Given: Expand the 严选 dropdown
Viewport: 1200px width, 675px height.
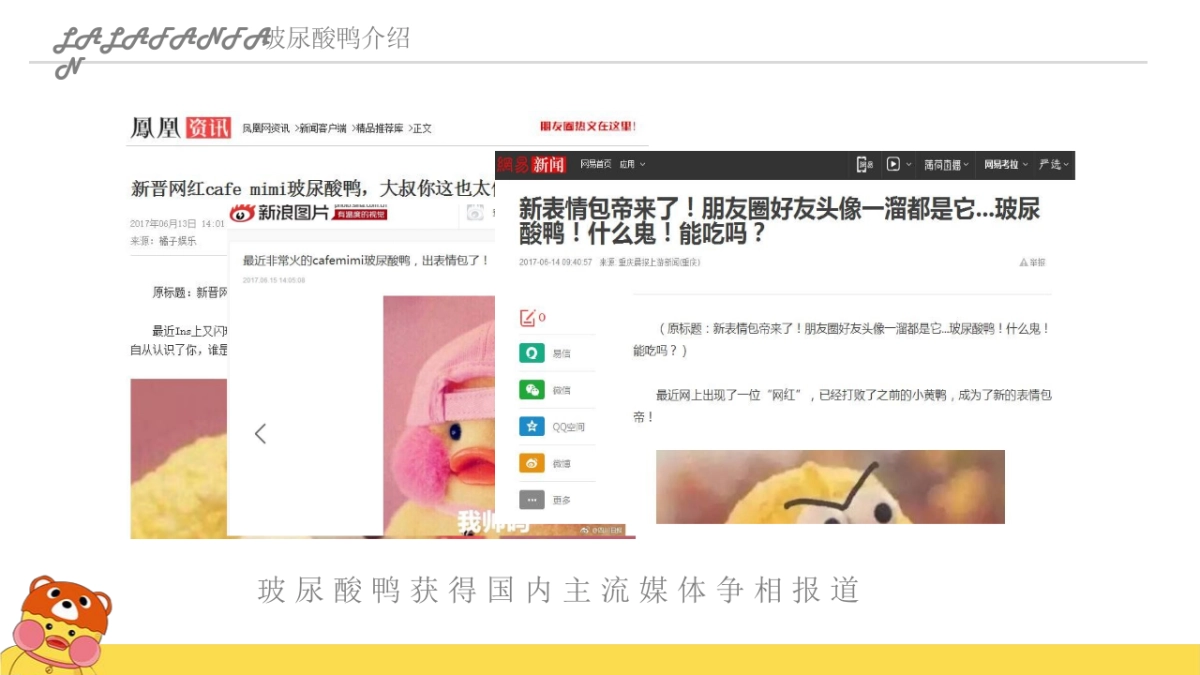Looking at the screenshot, I should click(x=1052, y=164).
